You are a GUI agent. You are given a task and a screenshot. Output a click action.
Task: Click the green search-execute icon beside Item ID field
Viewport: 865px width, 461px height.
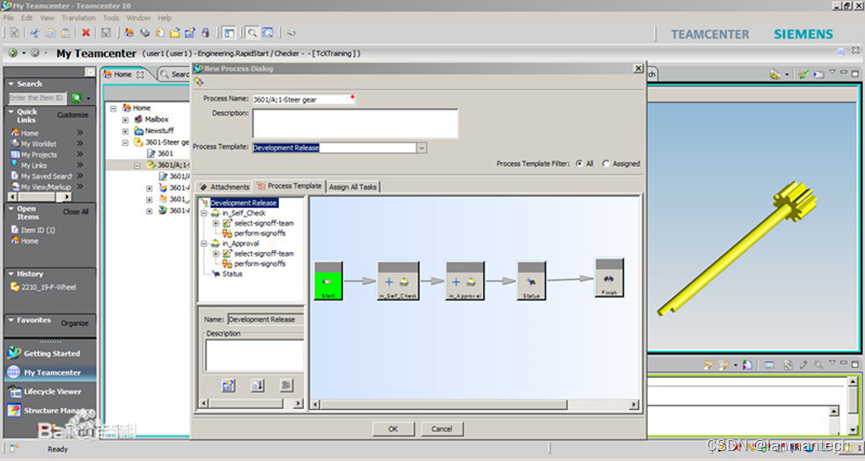76,98
